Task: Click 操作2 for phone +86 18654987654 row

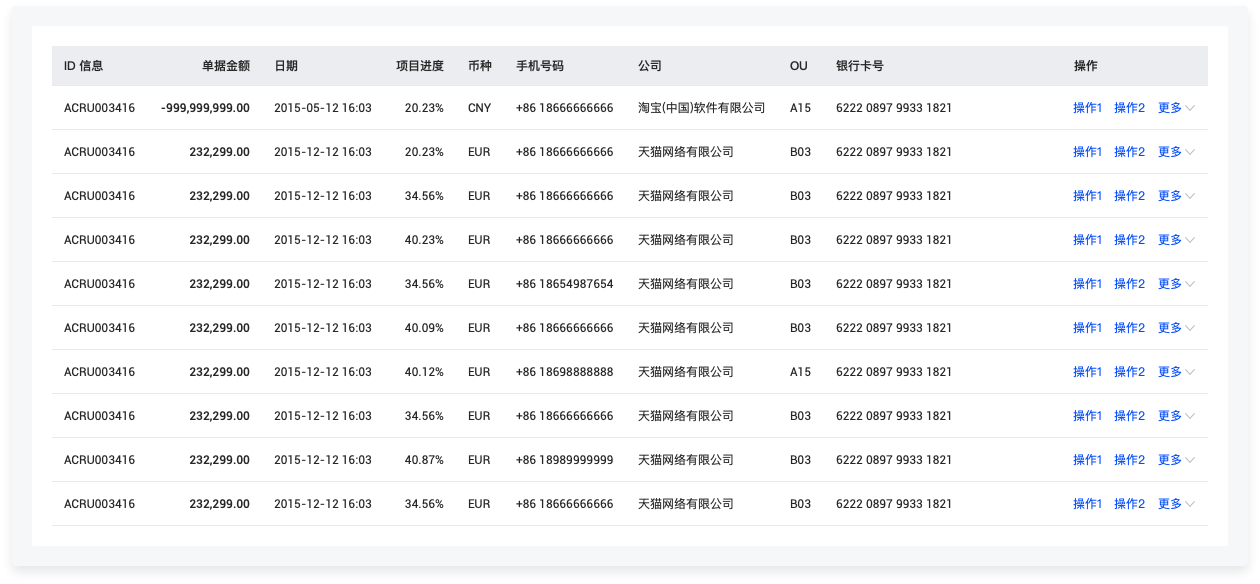Action: 1129,284
